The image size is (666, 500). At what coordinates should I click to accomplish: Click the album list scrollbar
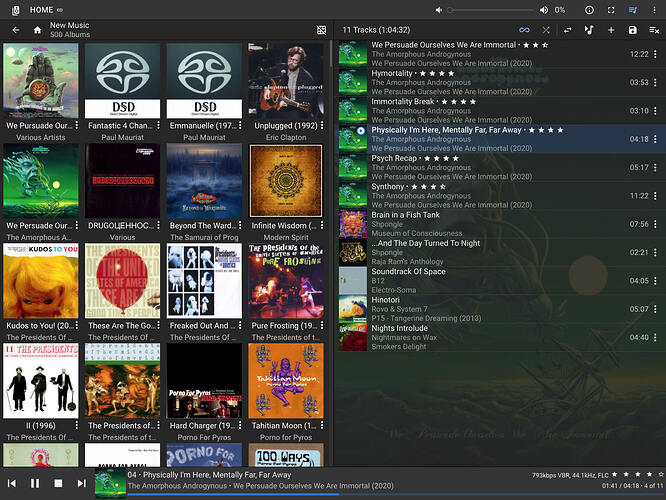(331, 53)
